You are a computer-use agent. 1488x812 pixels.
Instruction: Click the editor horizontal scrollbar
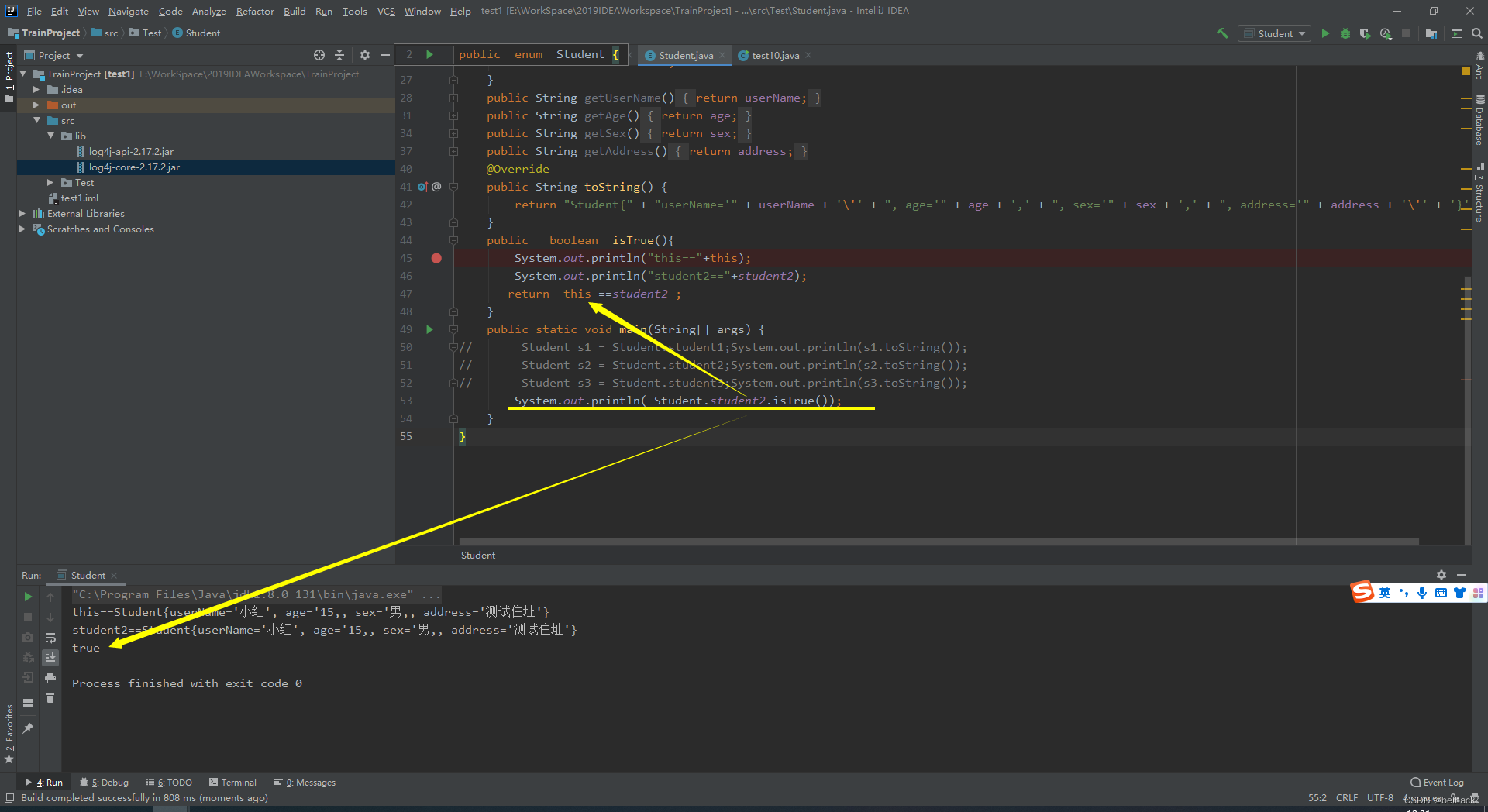tap(939, 542)
